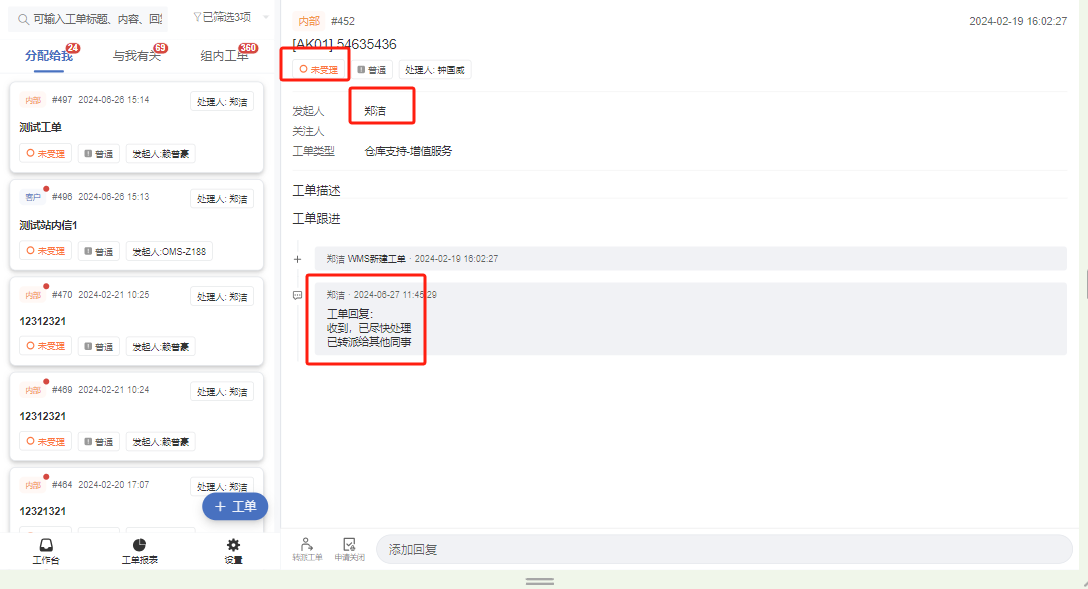Click the filter funnel icon
The height and width of the screenshot is (589, 1088).
coord(197,17)
